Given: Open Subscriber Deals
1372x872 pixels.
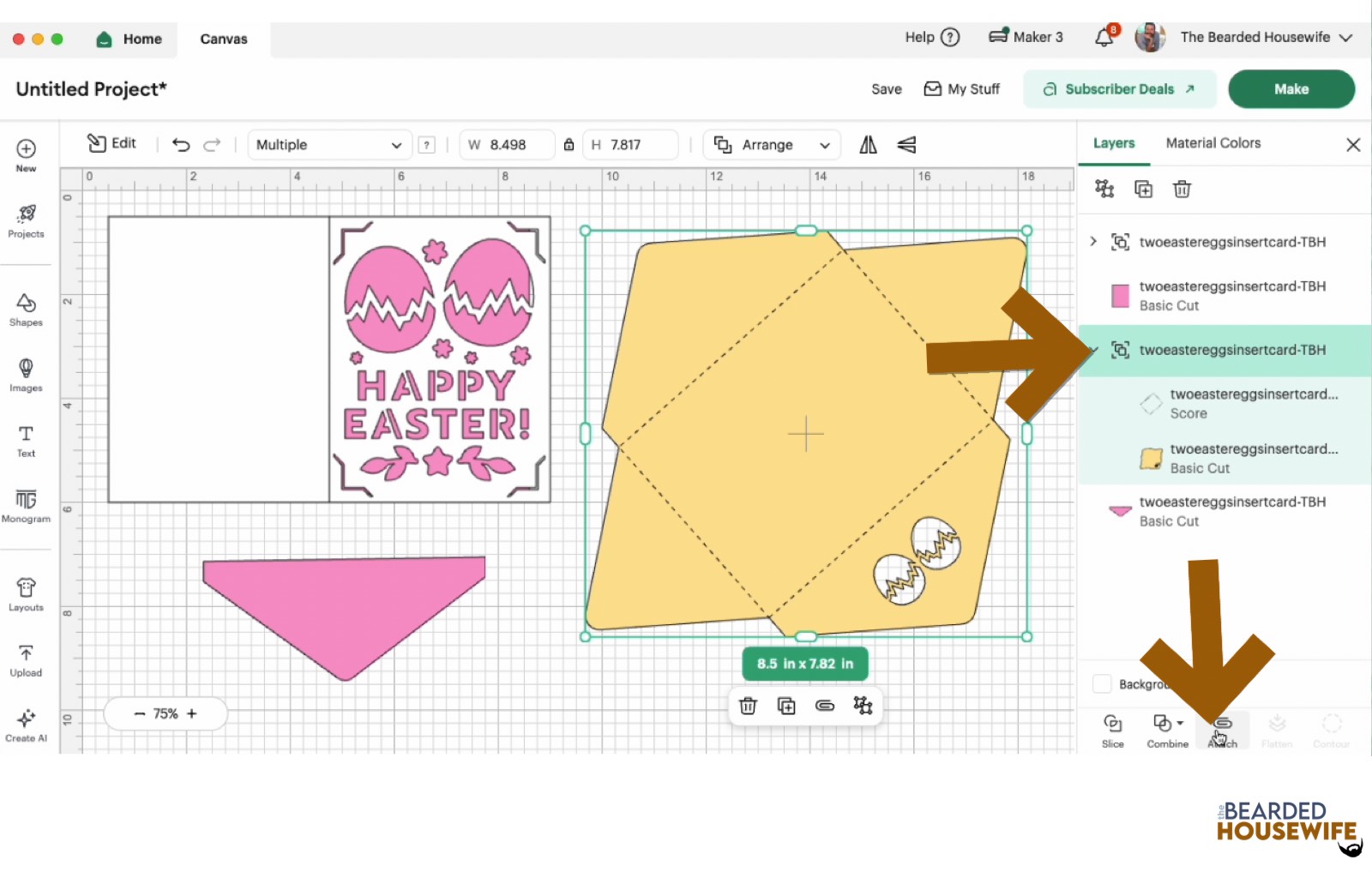Looking at the screenshot, I should [1119, 88].
